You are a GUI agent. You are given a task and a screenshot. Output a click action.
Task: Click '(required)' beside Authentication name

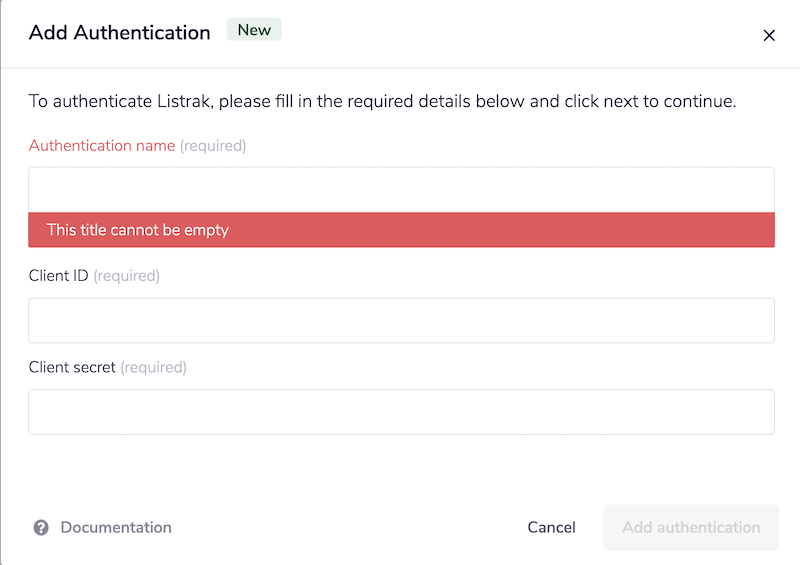(x=213, y=146)
